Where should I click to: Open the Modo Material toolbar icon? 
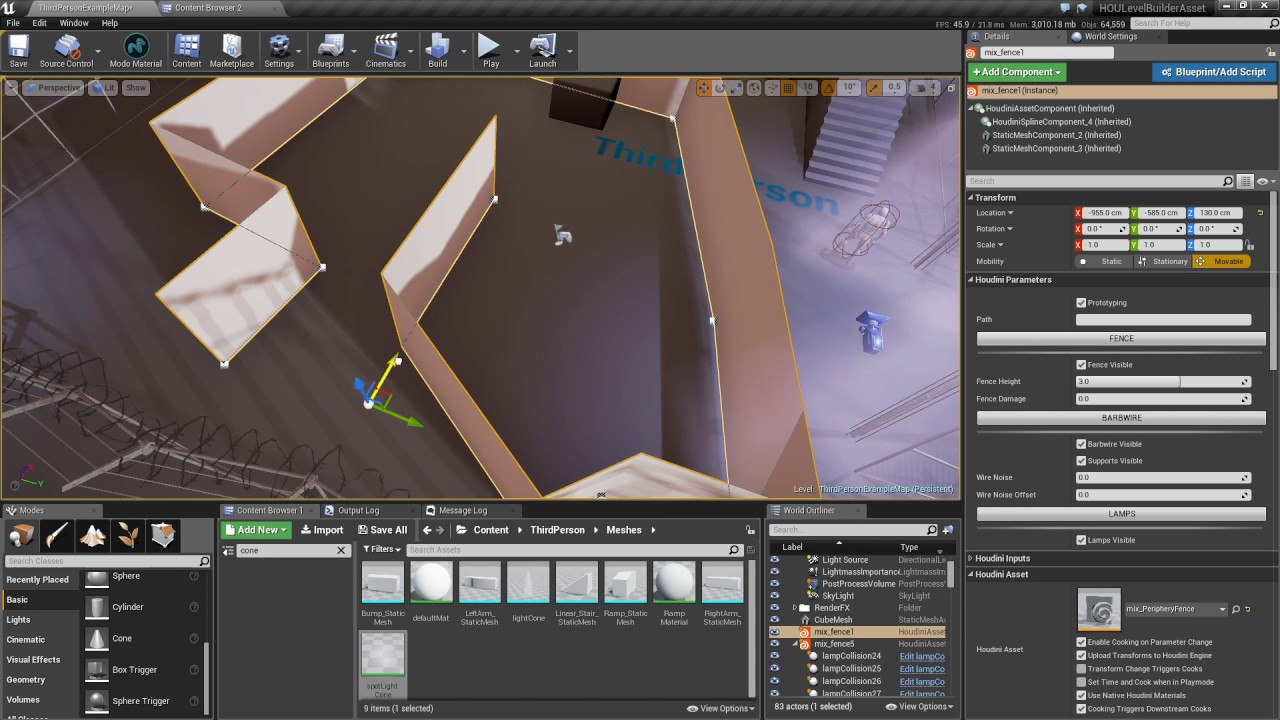(135, 50)
